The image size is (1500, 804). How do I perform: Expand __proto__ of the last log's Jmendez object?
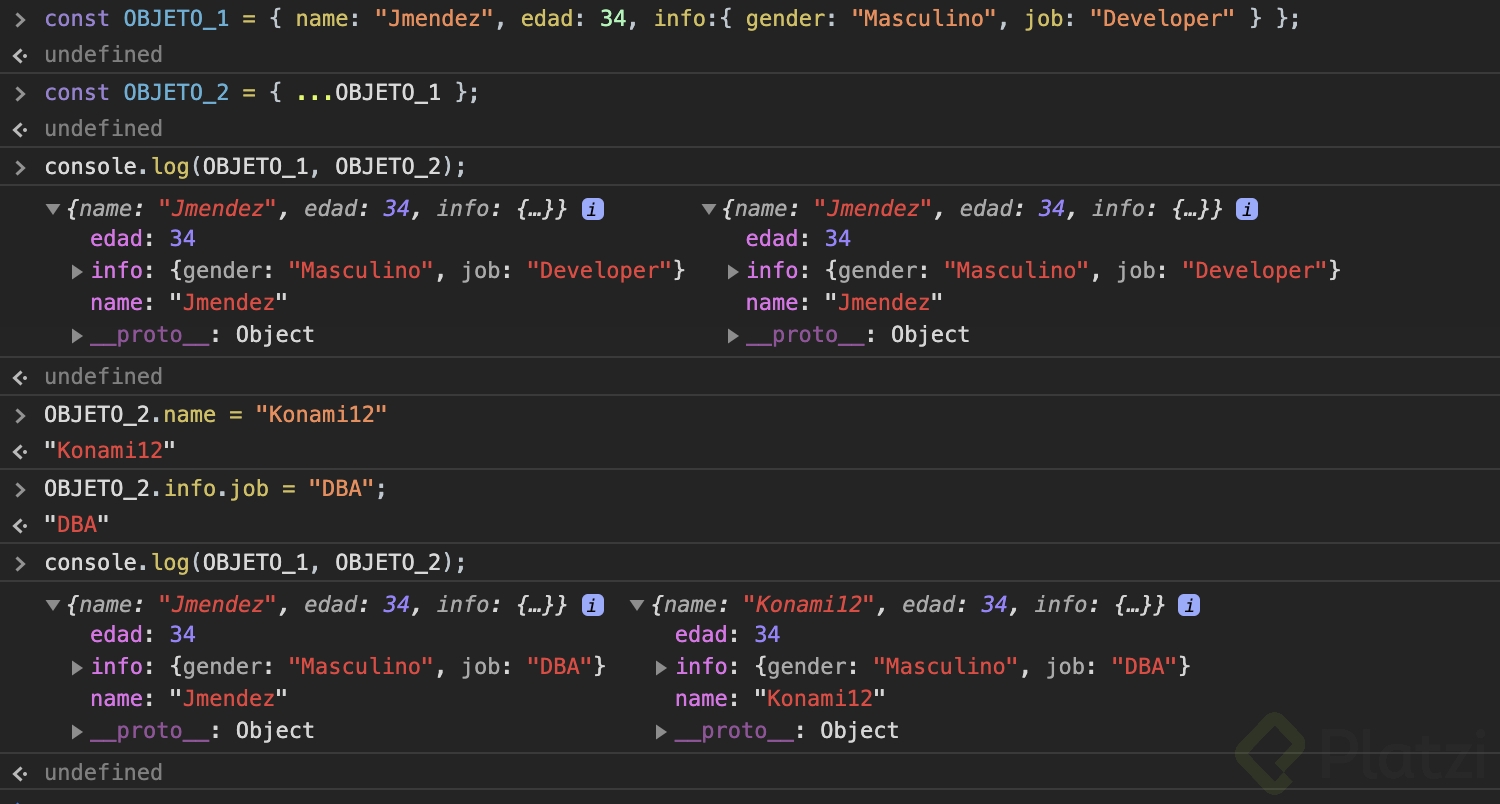click(77, 731)
